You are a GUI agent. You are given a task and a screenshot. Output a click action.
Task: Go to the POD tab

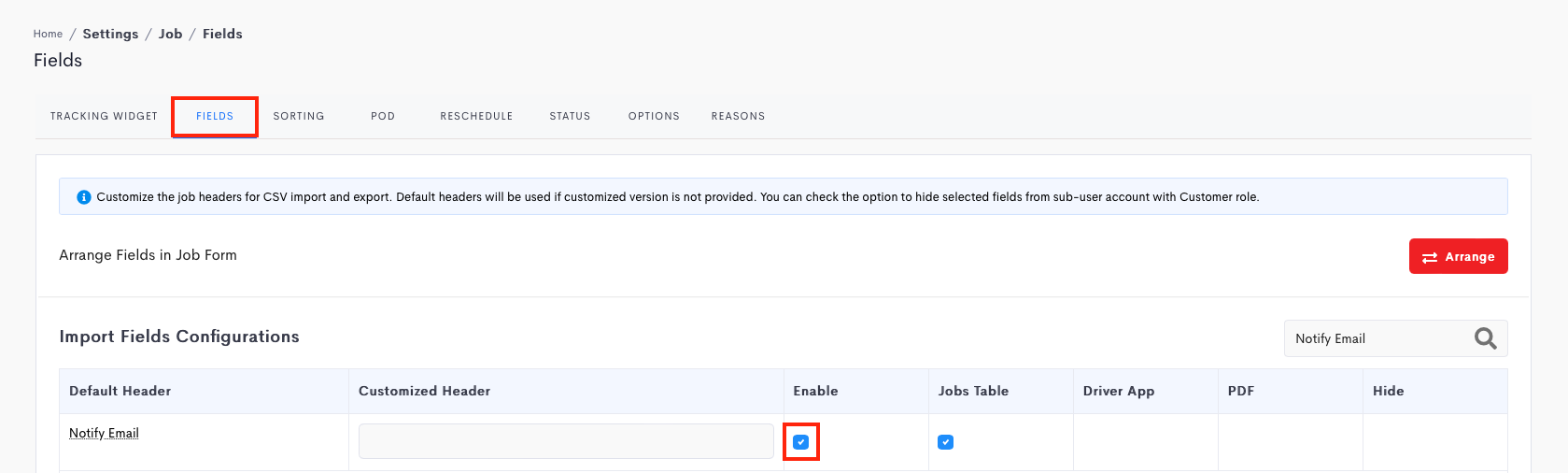pos(383,116)
